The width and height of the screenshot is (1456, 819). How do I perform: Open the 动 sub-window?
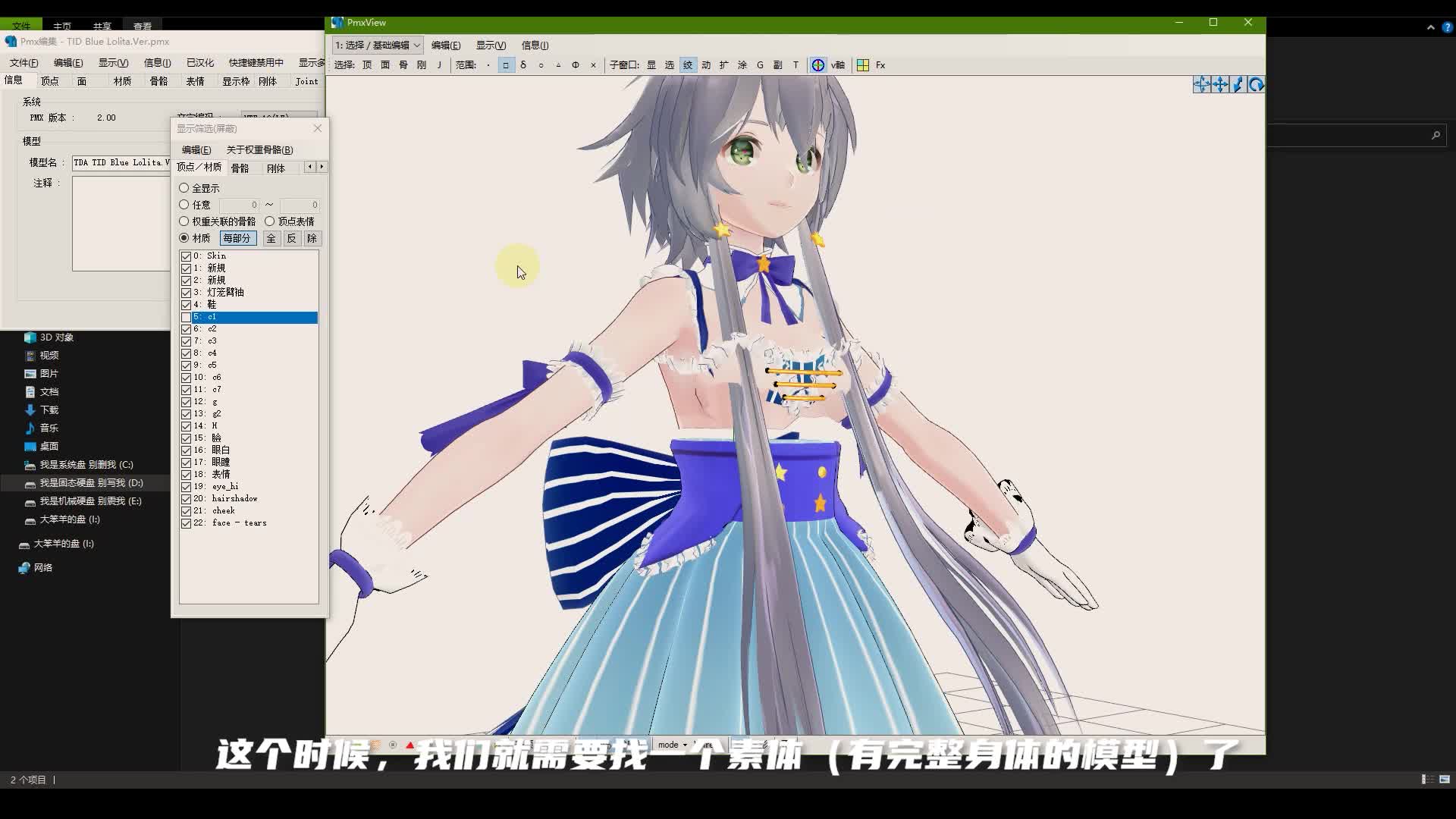(x=706, y=65)
